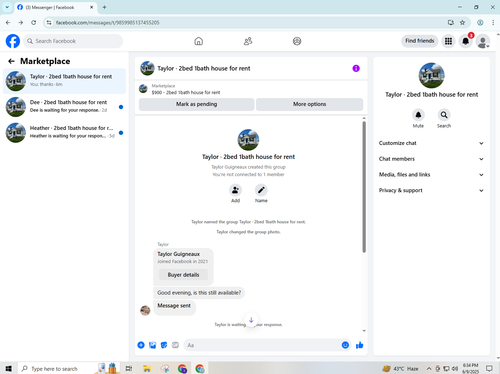Search in conversation magnifier icon
Screen dimensions: 500x374
coord(444,115)
